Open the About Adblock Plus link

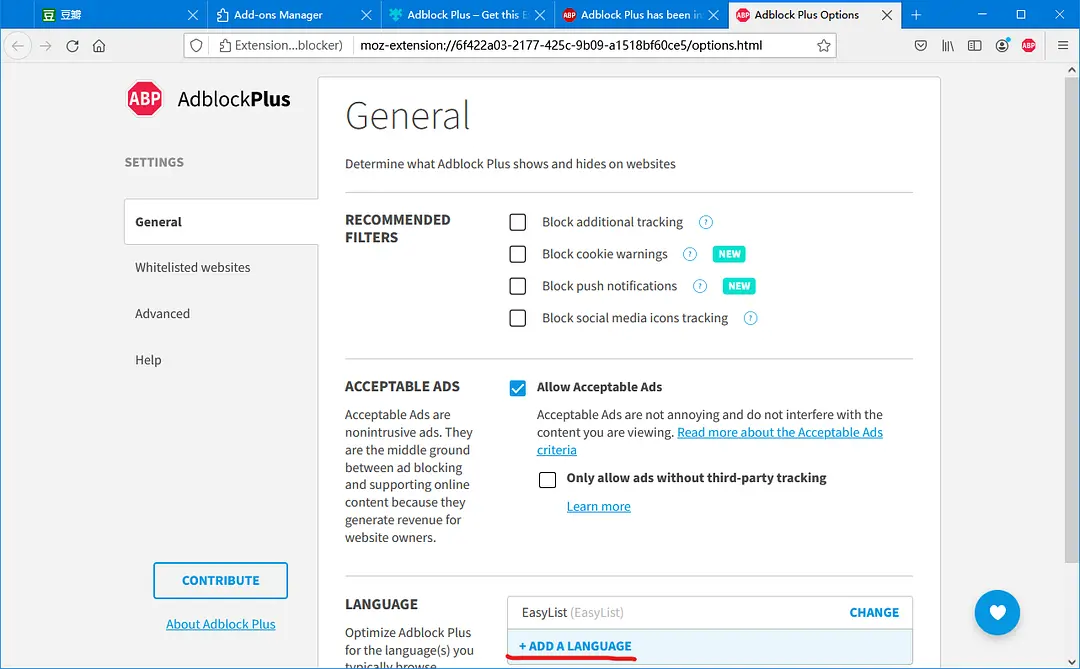(x=220, y=624)
